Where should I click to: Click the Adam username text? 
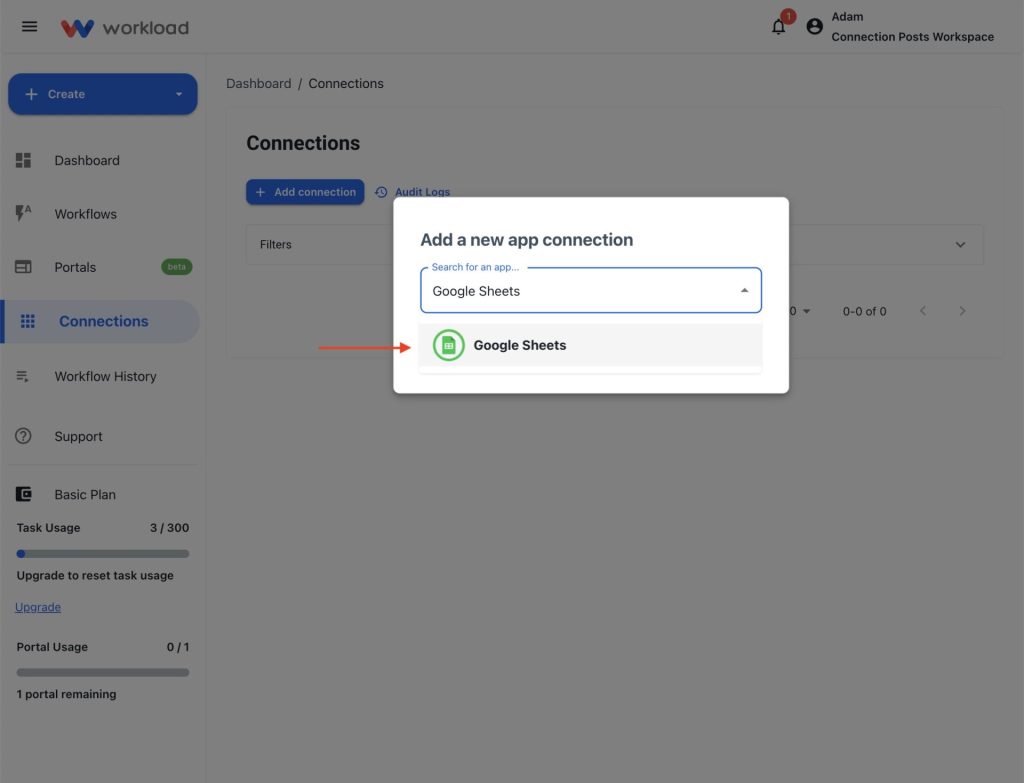tap(847, 17)
